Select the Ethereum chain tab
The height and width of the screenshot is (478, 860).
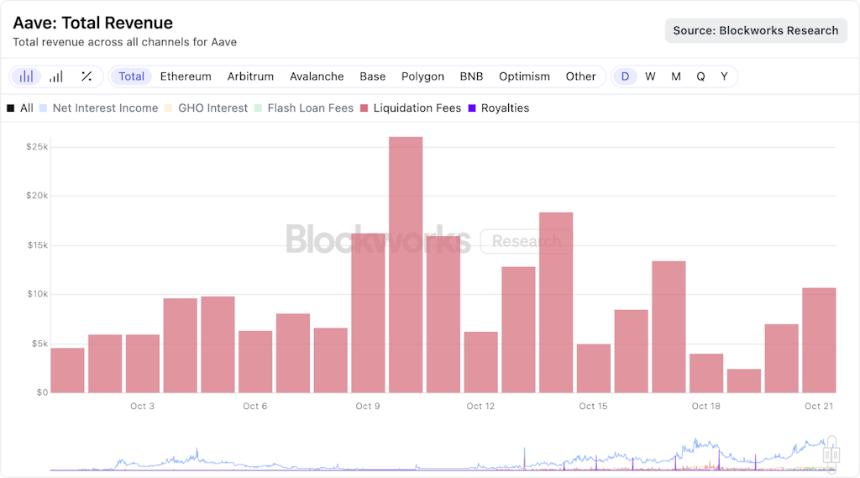(185, 76)
